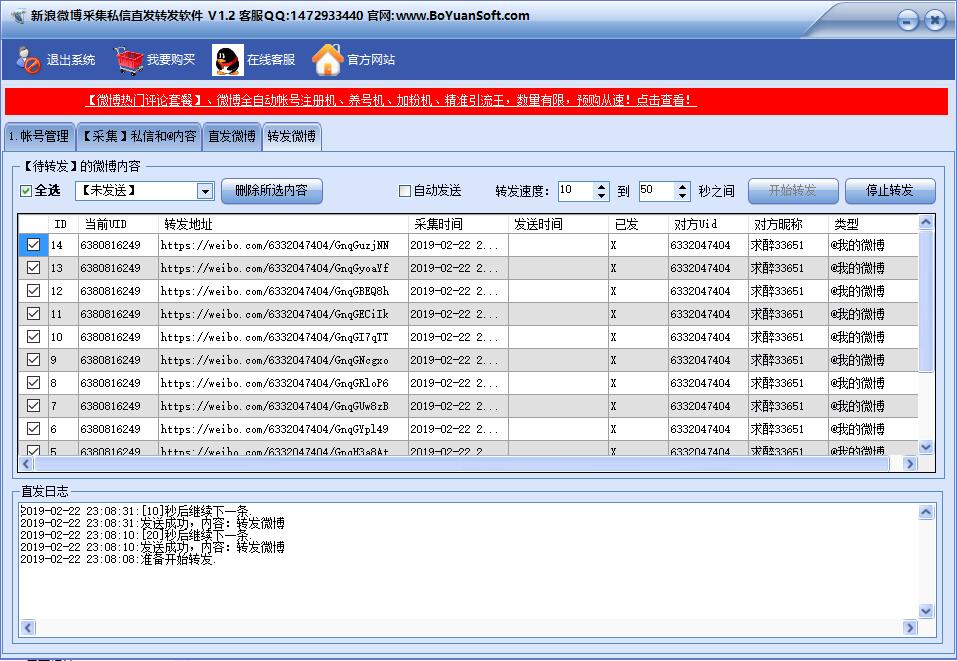The height and width of the screenshot is (661, 957).
Task: Click the 停止转发 button
Action: 890,191
